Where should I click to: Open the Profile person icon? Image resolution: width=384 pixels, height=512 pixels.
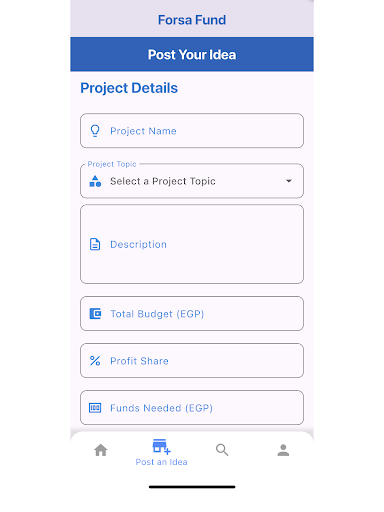click(283, 450)
